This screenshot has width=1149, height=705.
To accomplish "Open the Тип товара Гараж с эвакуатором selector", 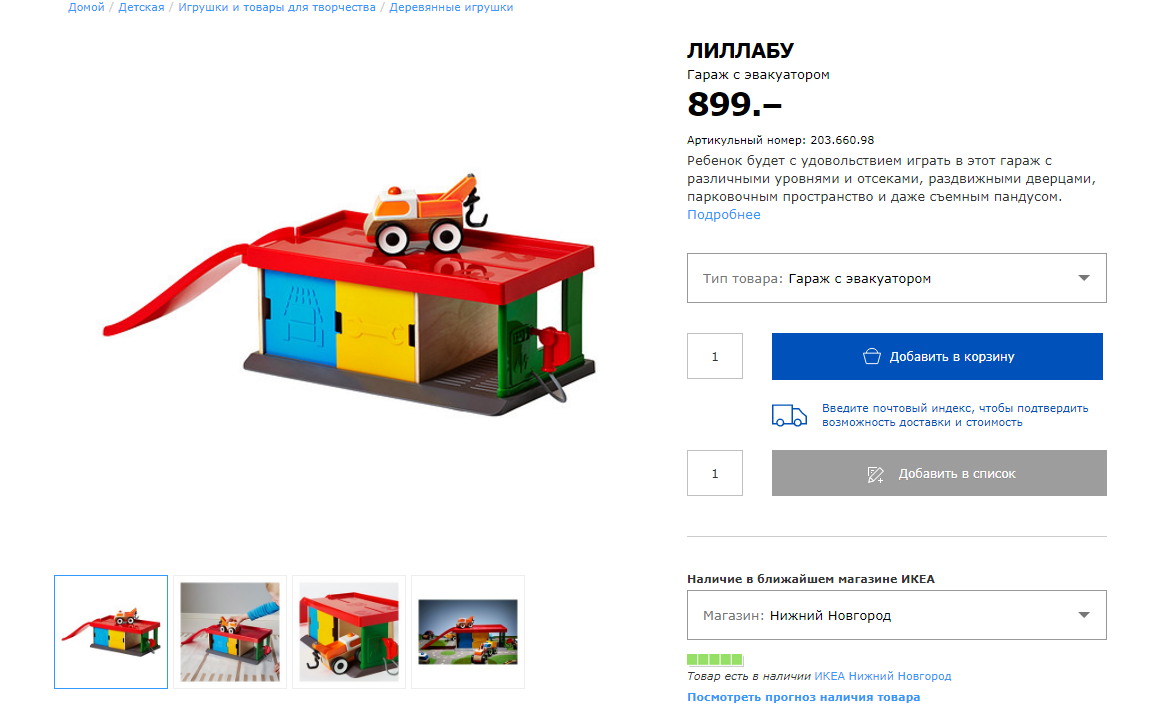I will pos(896,278).
